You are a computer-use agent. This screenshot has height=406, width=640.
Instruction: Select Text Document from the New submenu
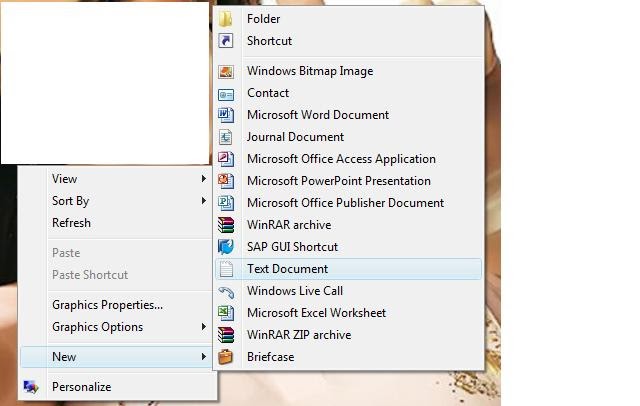pyautogui.click(x=287, y=269)
